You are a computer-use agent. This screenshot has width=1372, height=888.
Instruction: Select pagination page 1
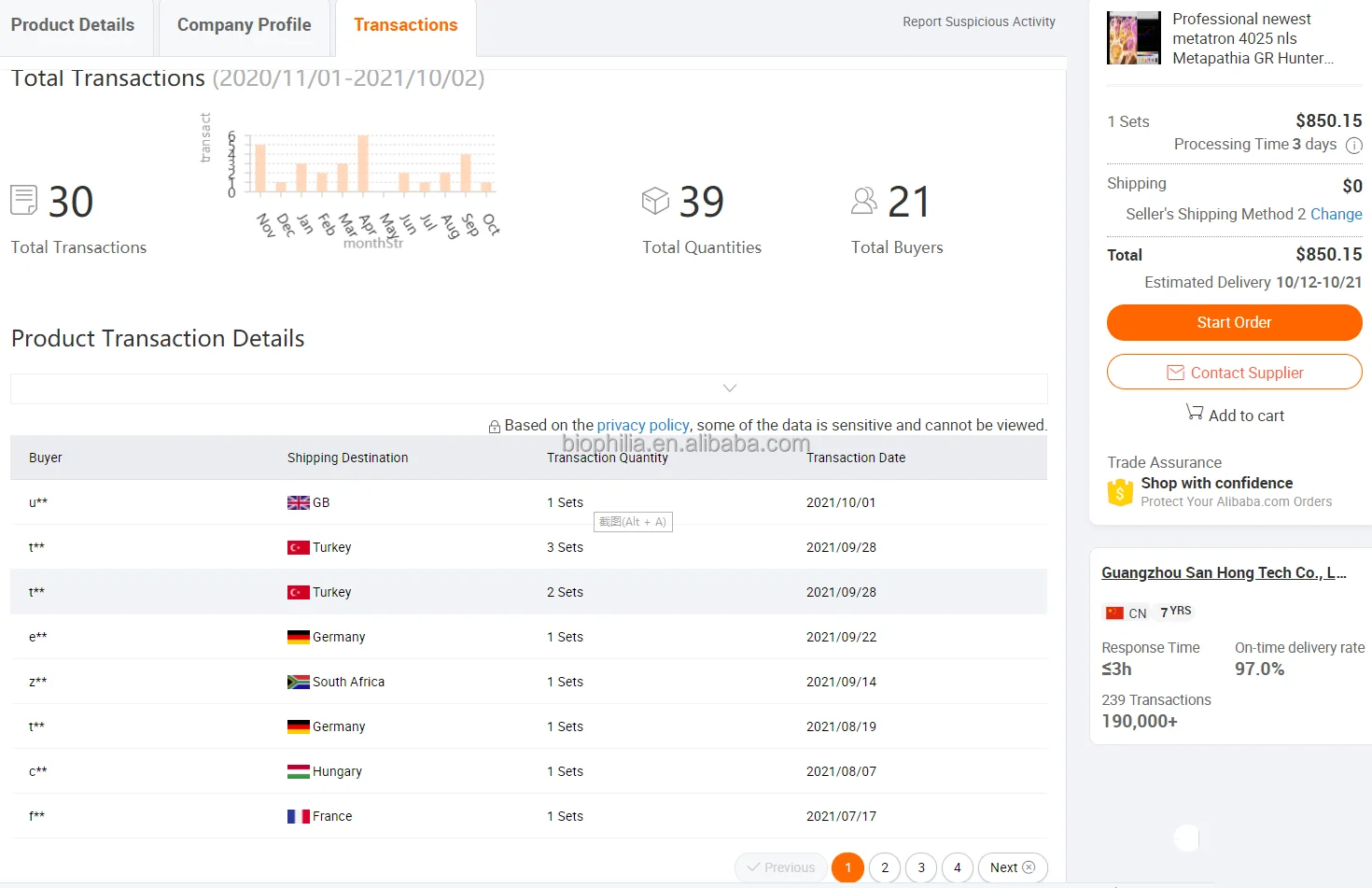coord(847,867)
